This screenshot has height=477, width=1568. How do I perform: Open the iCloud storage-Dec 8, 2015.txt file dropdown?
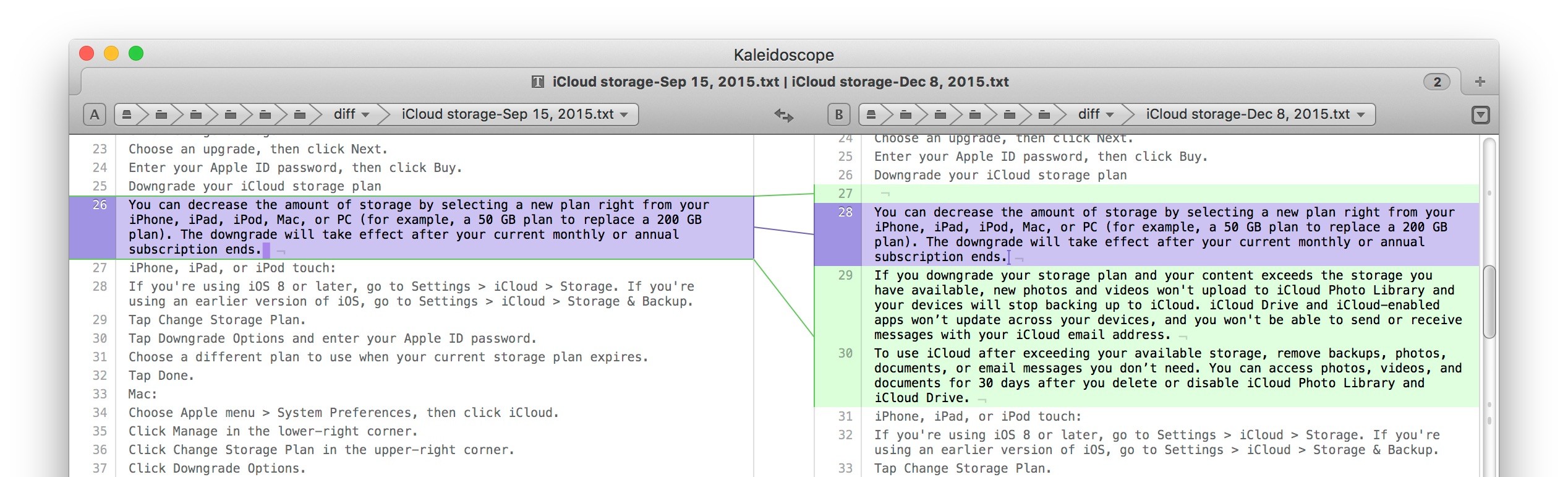pos(1255,114)
